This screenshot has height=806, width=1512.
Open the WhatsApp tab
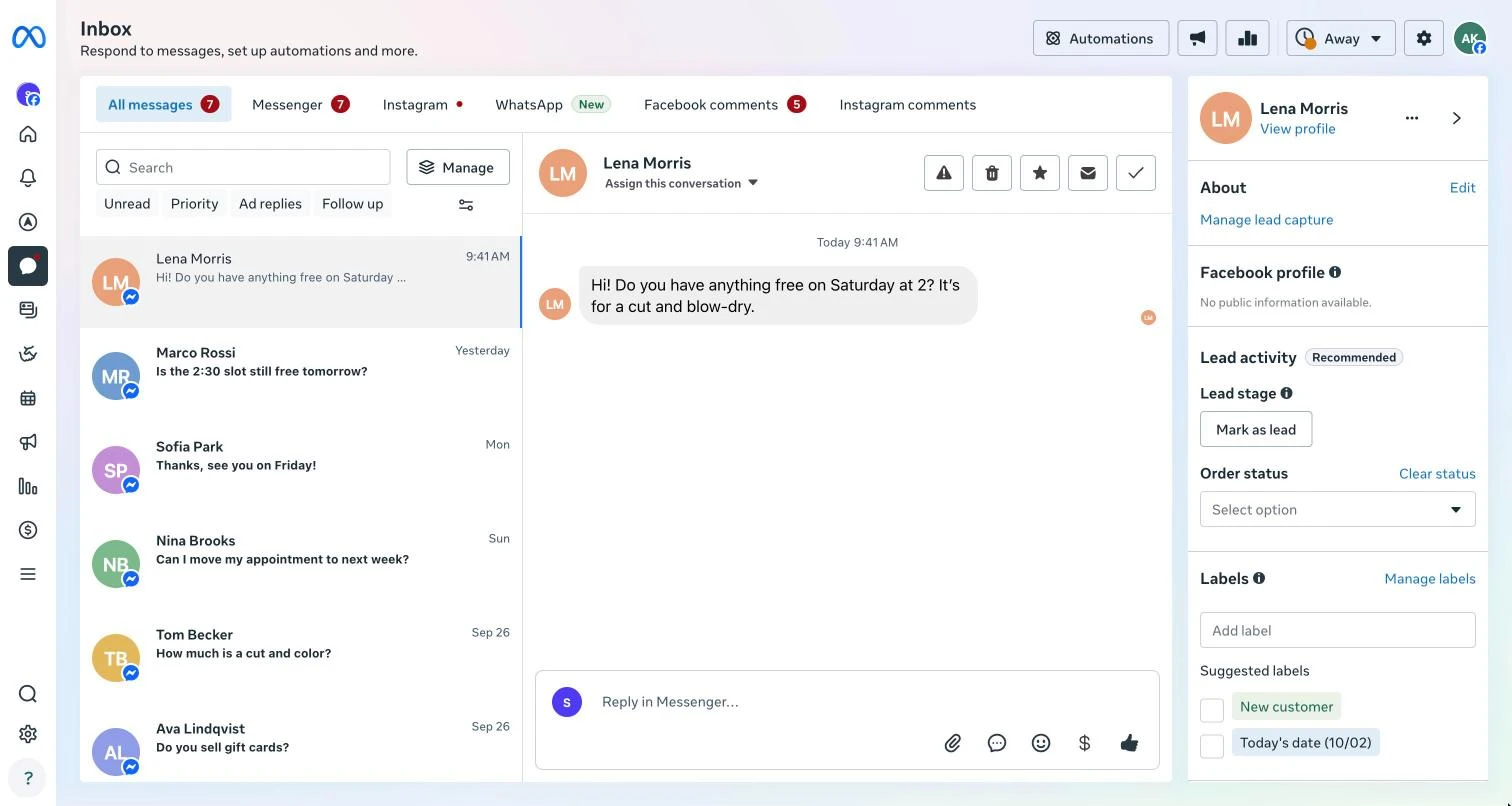(552, 104)
